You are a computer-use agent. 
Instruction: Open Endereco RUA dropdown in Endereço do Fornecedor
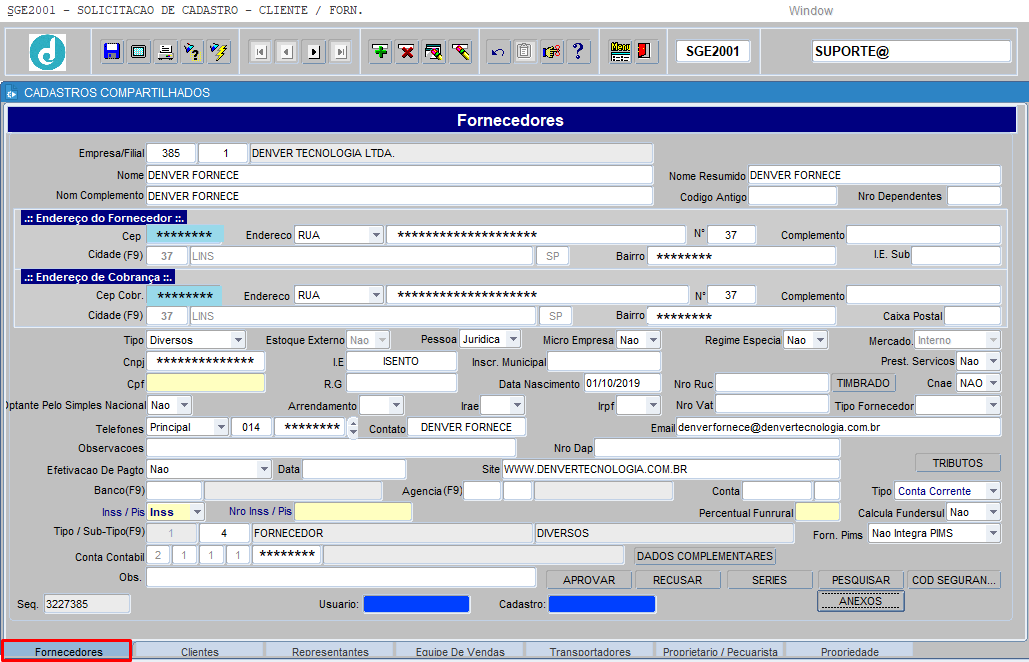coord(375,235)
